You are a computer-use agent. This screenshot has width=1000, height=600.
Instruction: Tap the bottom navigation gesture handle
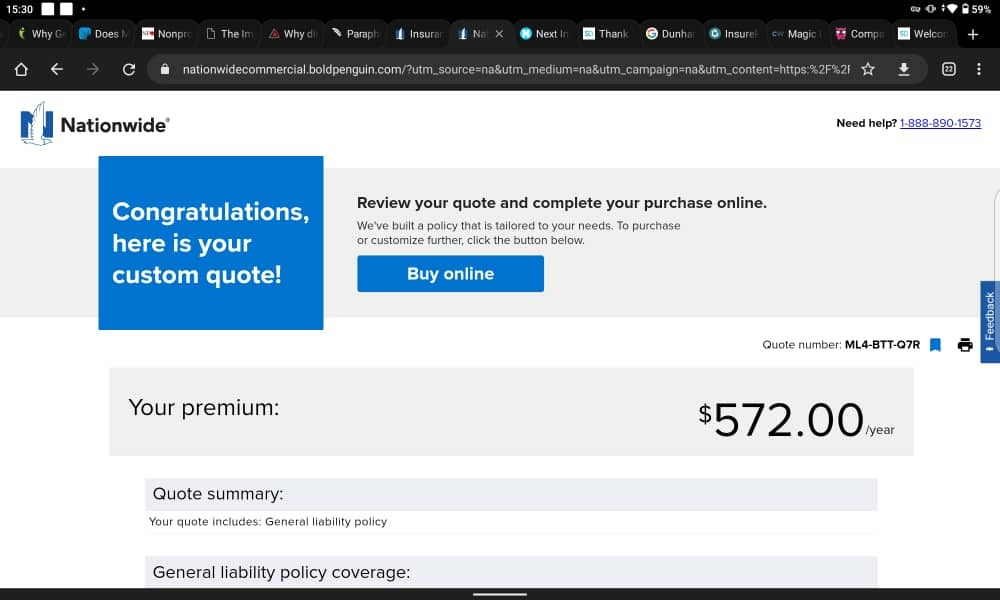click(500, 594)
